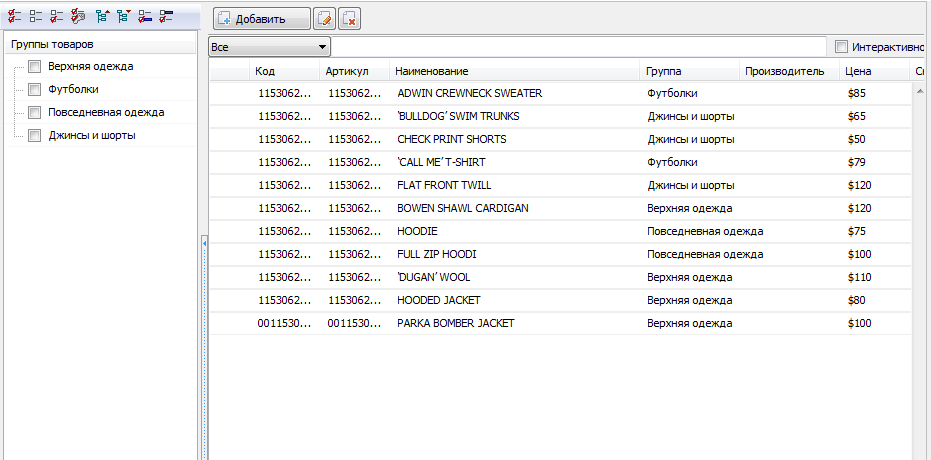Click the $100 price of PARKA BOMBER JACKET
The image size is (931, 460).
click(x=860, y=324)
